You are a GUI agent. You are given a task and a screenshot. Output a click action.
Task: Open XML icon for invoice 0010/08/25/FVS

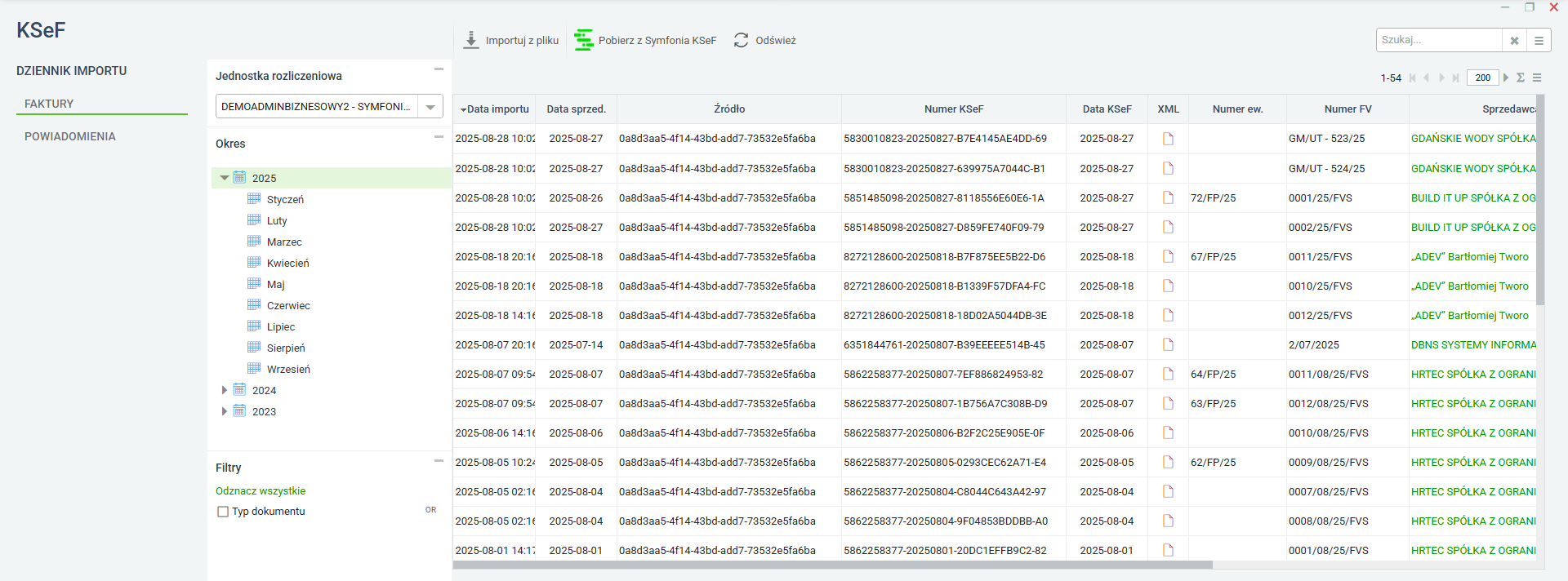pos(1168,432)
